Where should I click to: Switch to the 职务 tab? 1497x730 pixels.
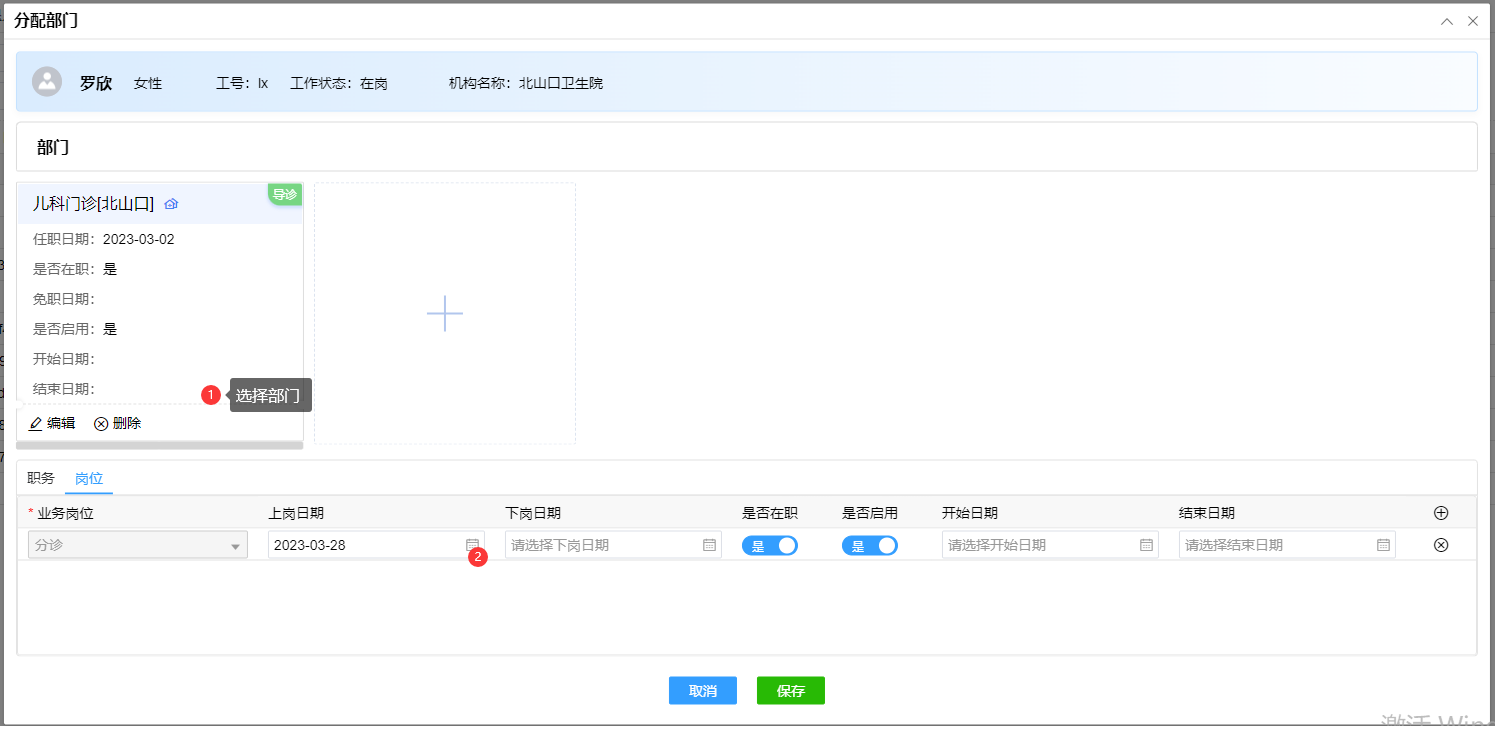(41, 478)
